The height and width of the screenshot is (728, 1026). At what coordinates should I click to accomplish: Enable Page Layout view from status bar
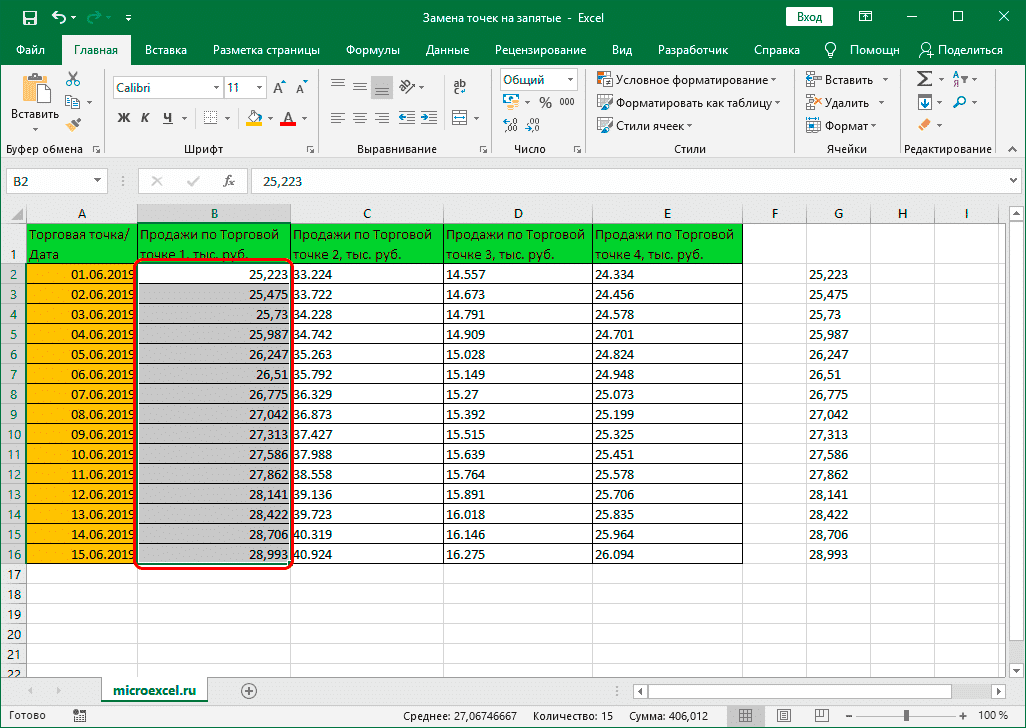(784, 715)
